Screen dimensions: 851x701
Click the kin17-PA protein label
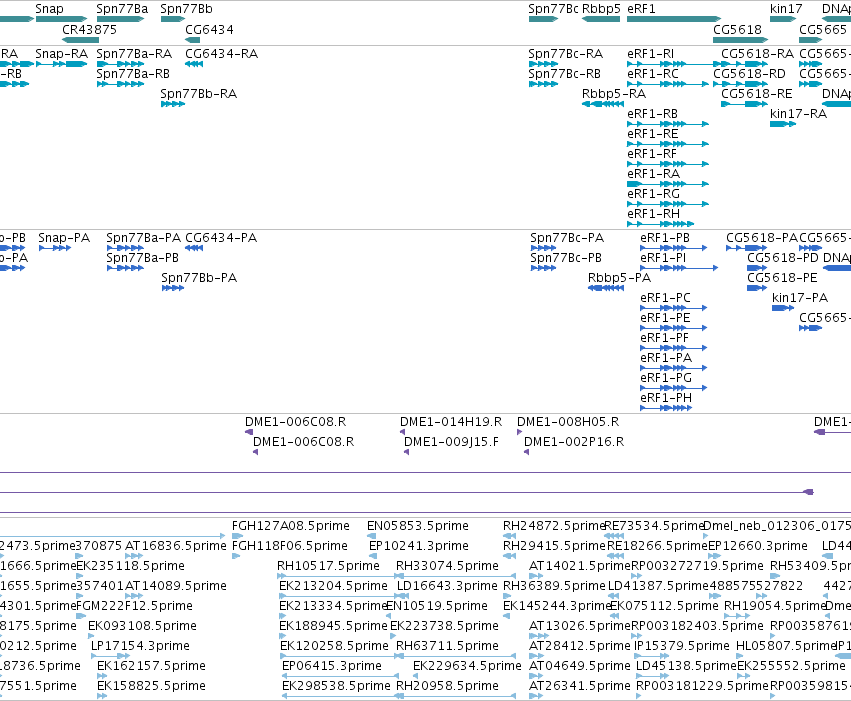coord(800,298)
